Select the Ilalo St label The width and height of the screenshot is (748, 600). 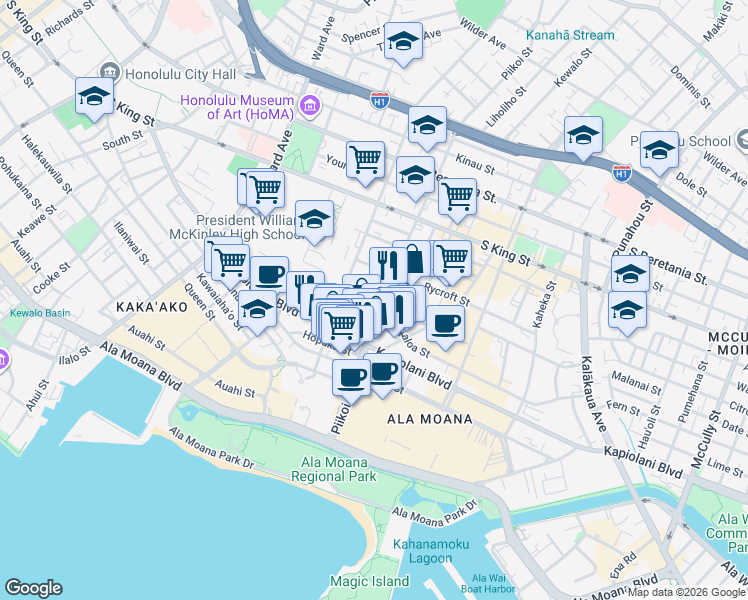point(74,356)
